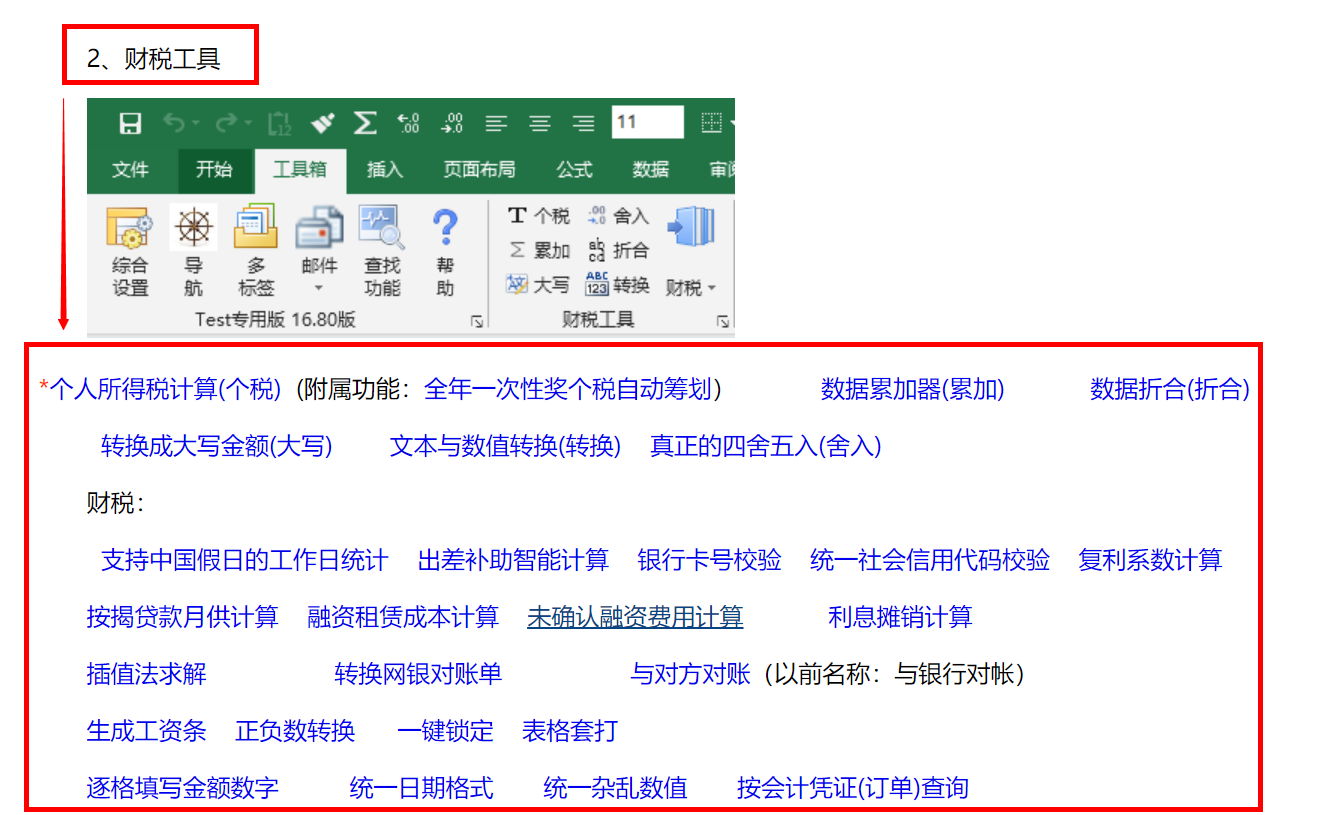The image size is (1317, 815).
Task: Open 个人所得税计算(个税) link
Action: [x=165, y=389]
